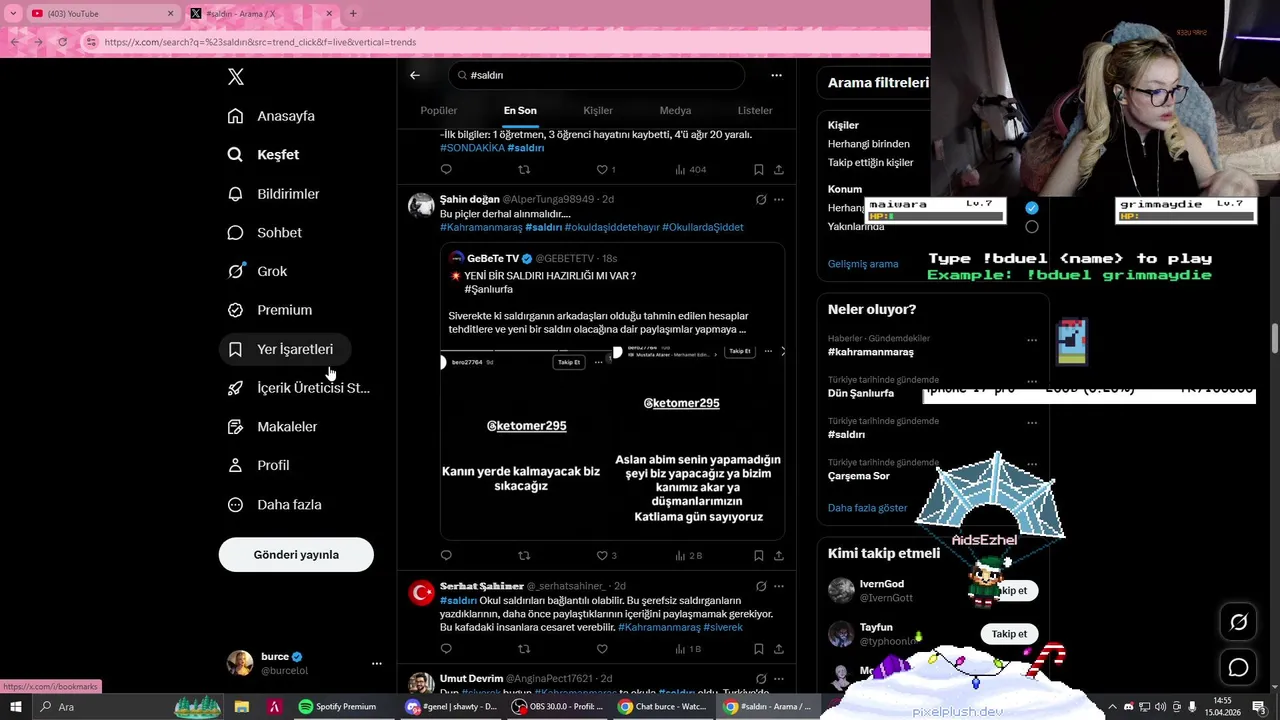This screenshot has height=720, width=1280.
Task: Select the 'Herhangi bir yer' location radio
Action: tap(1032, 208)
